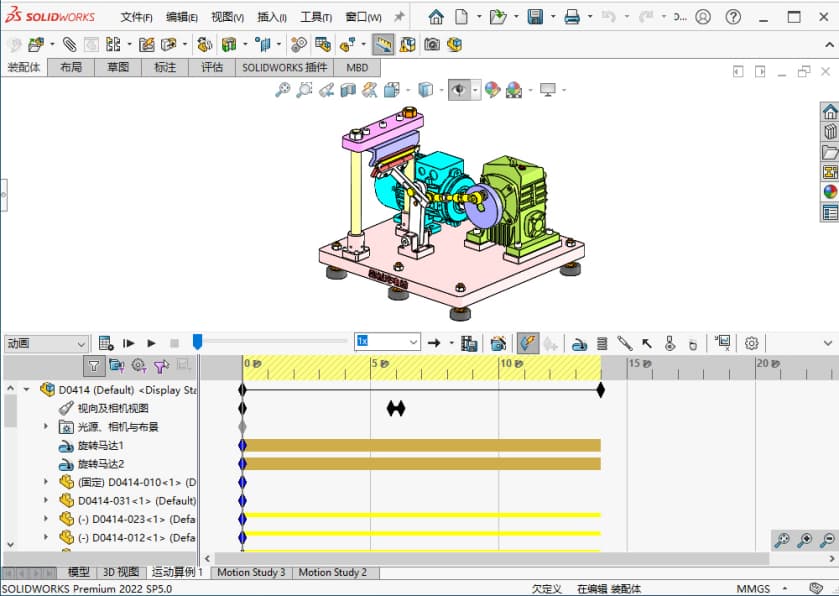Toggle Hide/Show Items eye icon
This screenshot has width=839, height=596.
[x=459, y=90]
